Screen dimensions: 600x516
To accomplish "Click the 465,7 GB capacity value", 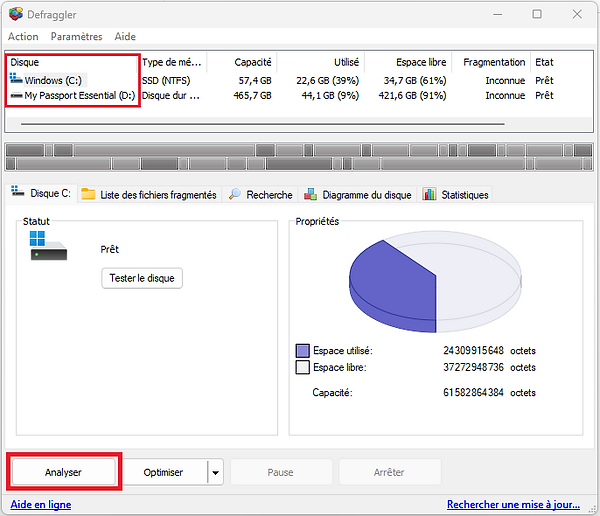I will (253, 95).
